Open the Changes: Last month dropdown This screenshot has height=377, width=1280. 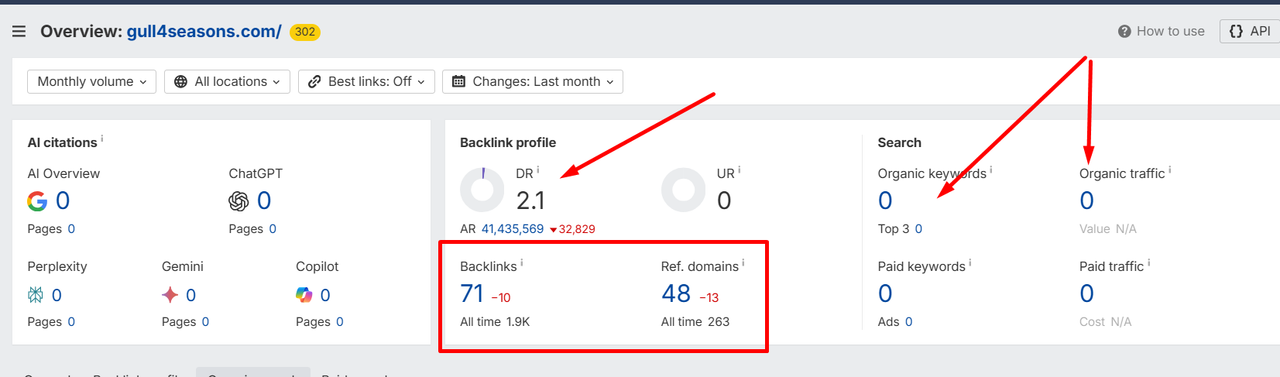point(532,82)
